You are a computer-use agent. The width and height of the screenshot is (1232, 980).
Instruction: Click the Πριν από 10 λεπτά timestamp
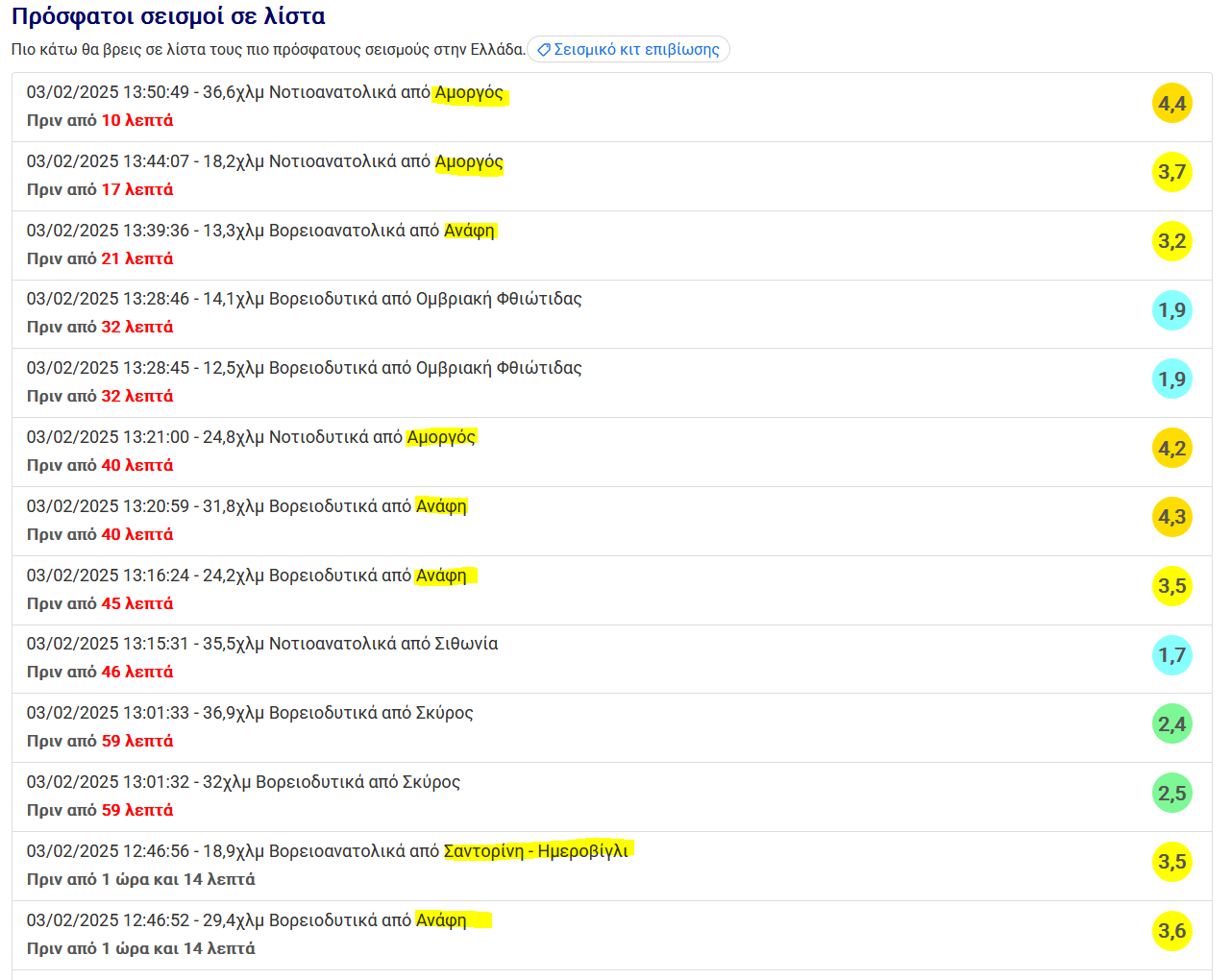coord(100,120)
